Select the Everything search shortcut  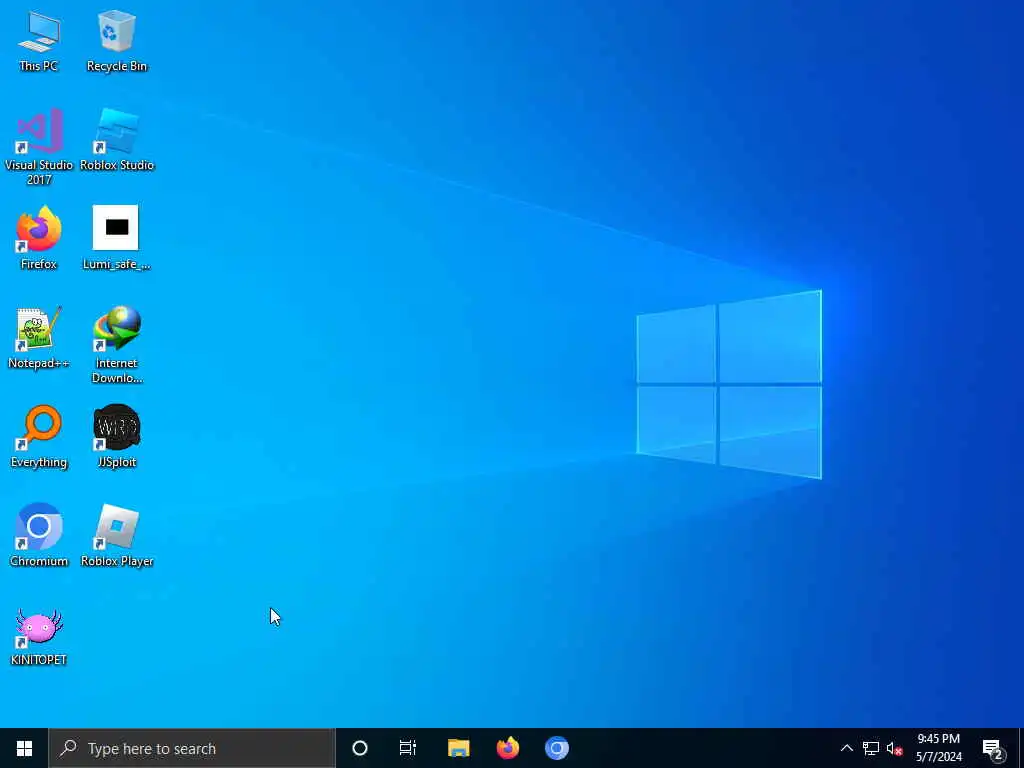pos(39,437)
